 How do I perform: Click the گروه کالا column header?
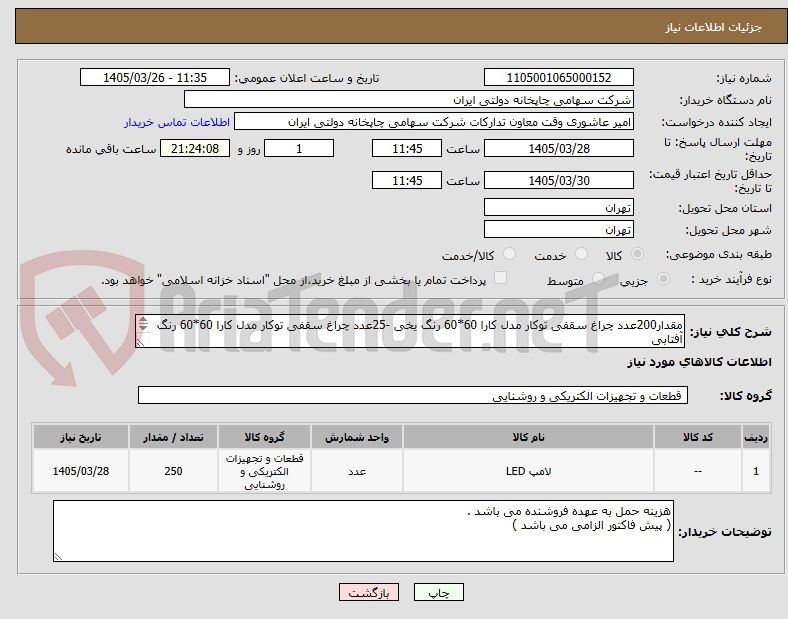264,437
